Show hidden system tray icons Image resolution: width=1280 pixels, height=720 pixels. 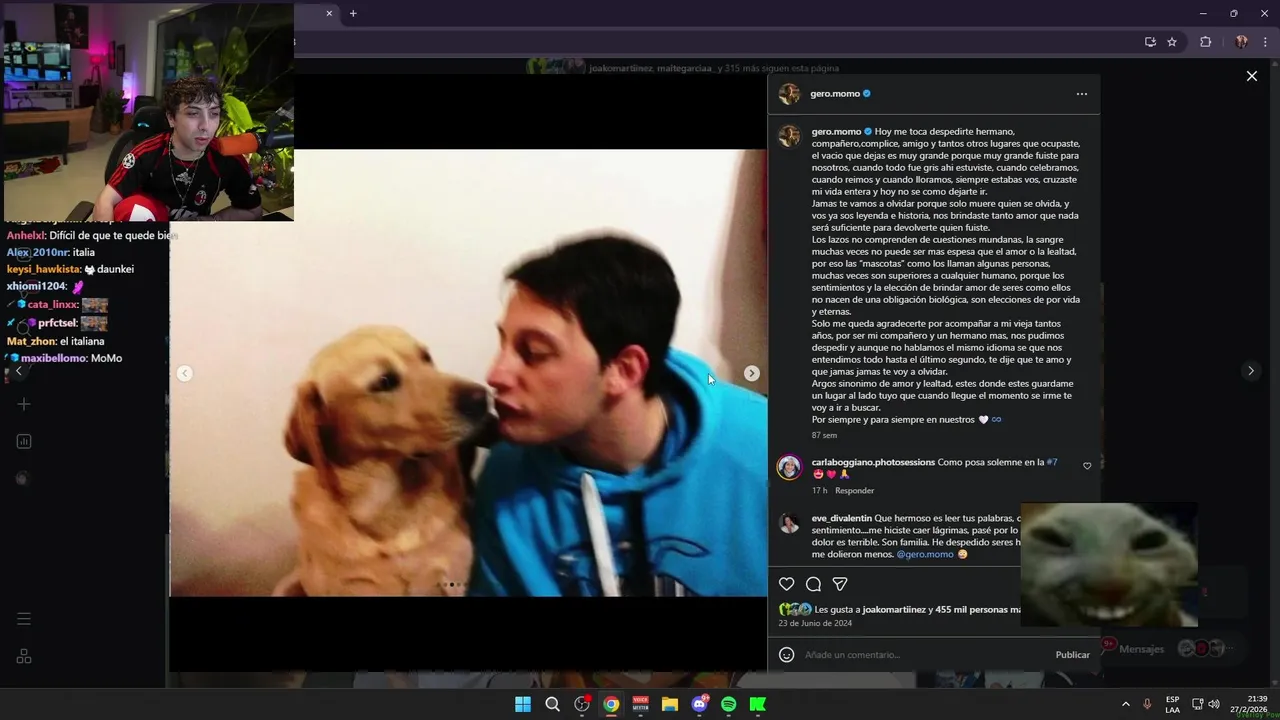click(1125, 704)
